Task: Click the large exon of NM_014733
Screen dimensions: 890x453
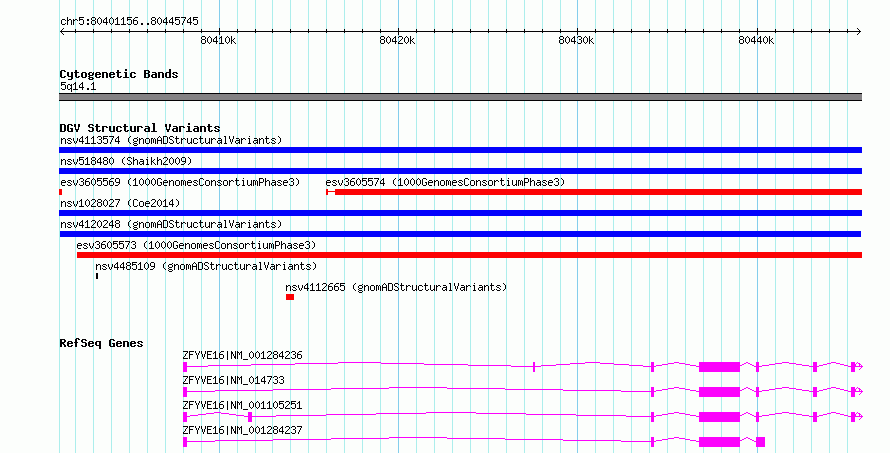Action: [719, 392]
